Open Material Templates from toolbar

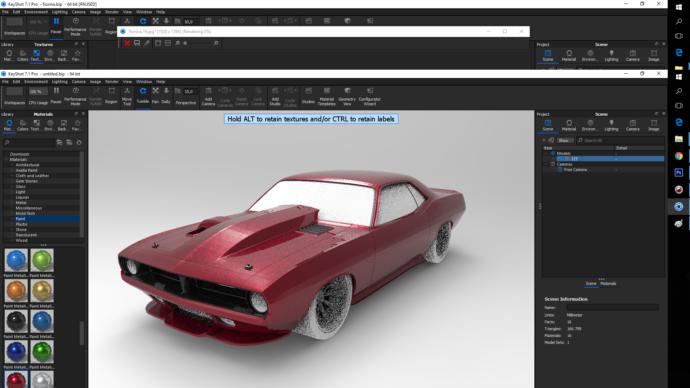click(x=327, y=96)
